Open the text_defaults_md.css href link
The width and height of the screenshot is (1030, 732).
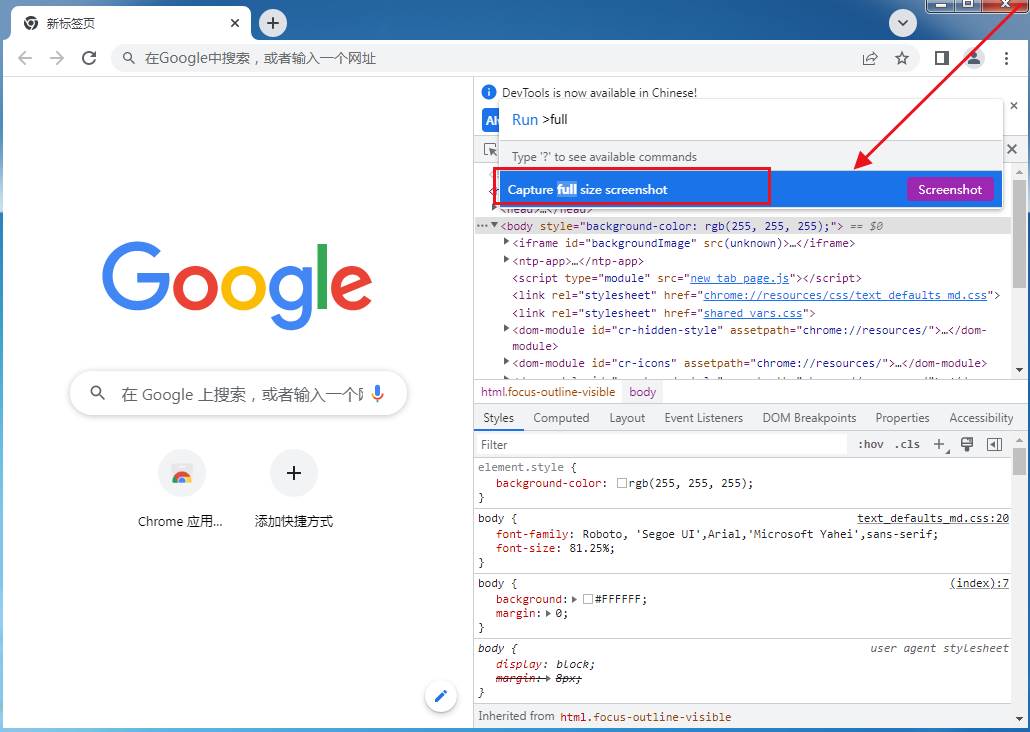click(845, 296)
